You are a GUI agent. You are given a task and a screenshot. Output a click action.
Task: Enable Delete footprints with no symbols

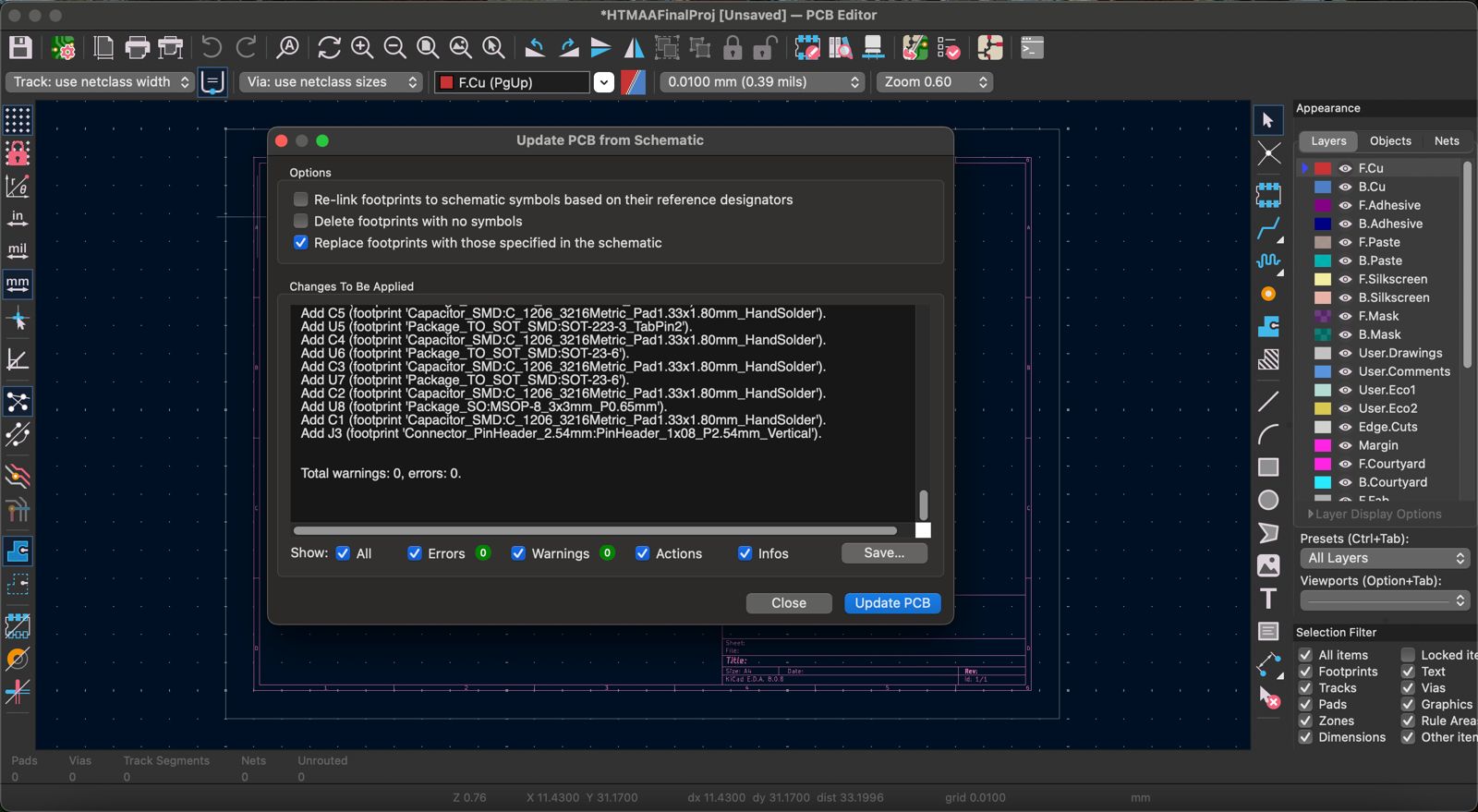coord(300,221)
